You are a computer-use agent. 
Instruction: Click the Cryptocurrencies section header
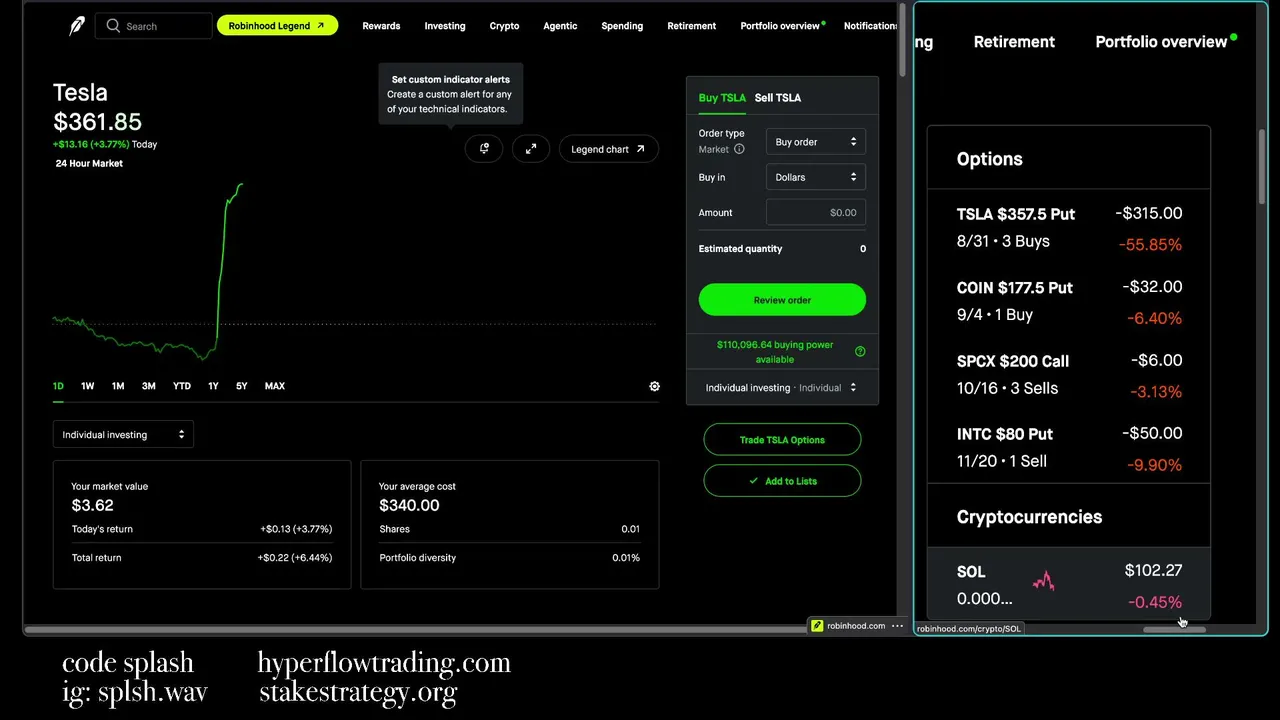click(1029, 517)
